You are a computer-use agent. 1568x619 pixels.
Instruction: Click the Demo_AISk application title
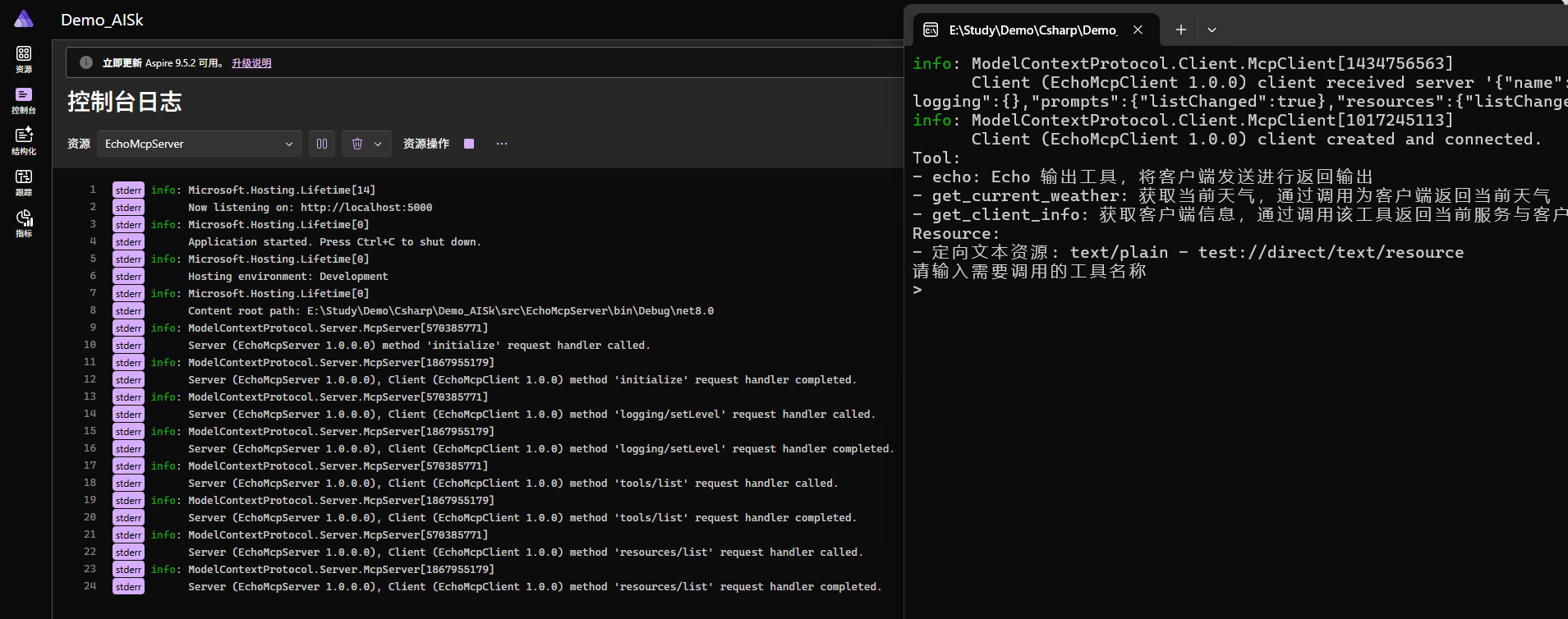102,20
